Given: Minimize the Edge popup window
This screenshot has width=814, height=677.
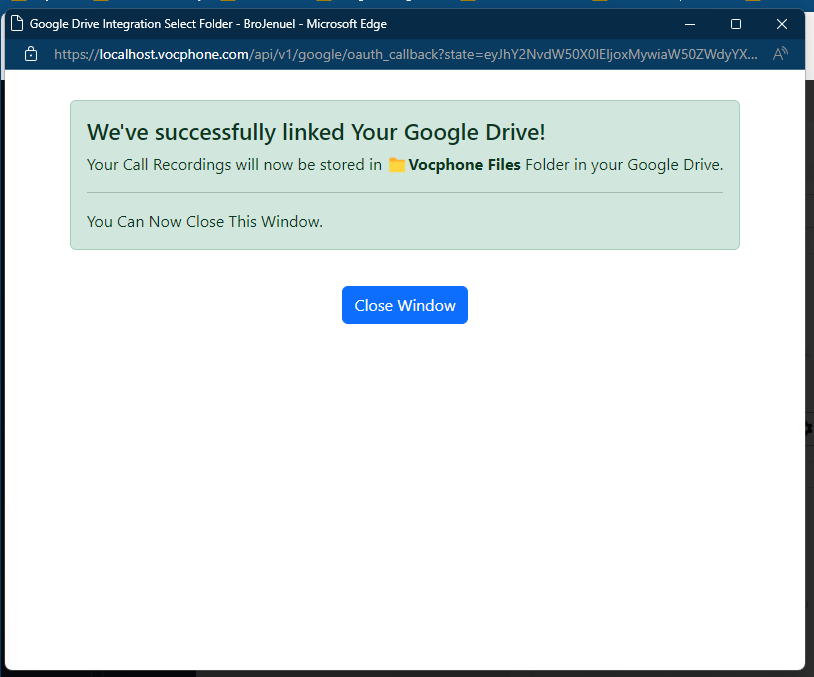Looking at the screenshot, I should pos(689,24).
